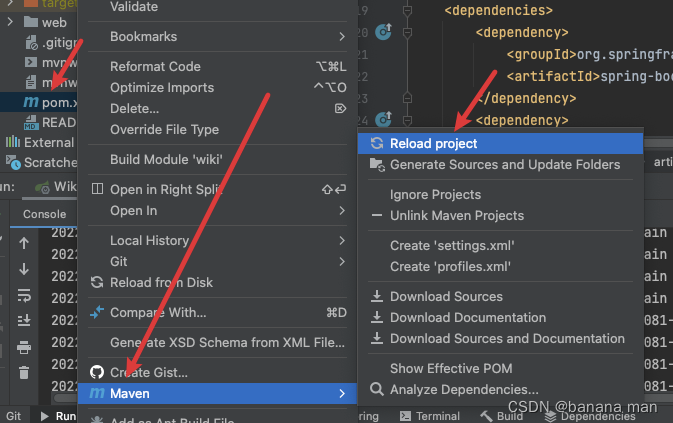Select Download Sources and Documentation
The height and width of the screenshot is (423, 673).
click(500, 338)
